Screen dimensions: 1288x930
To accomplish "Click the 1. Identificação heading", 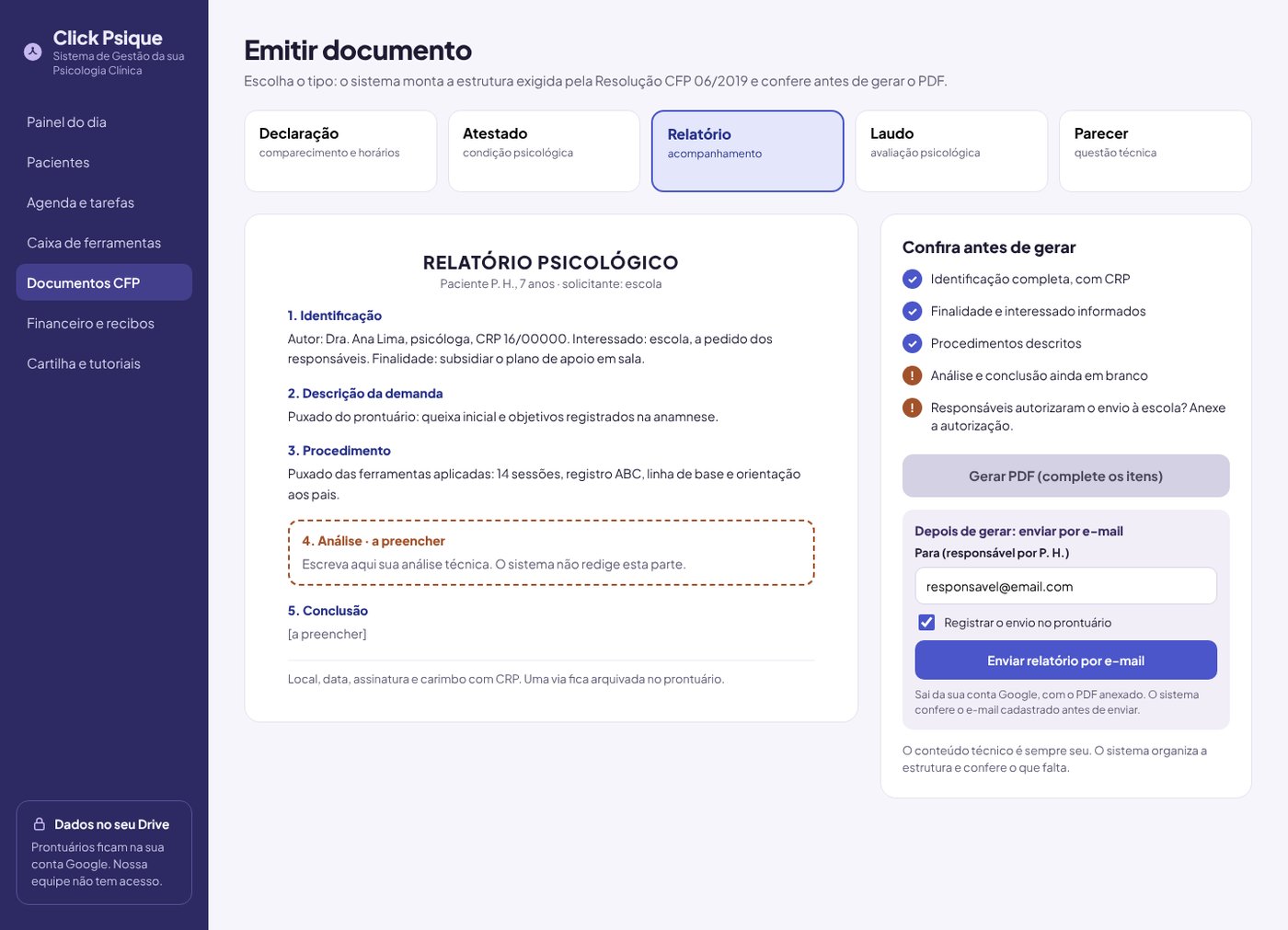I will coord(335,316).
